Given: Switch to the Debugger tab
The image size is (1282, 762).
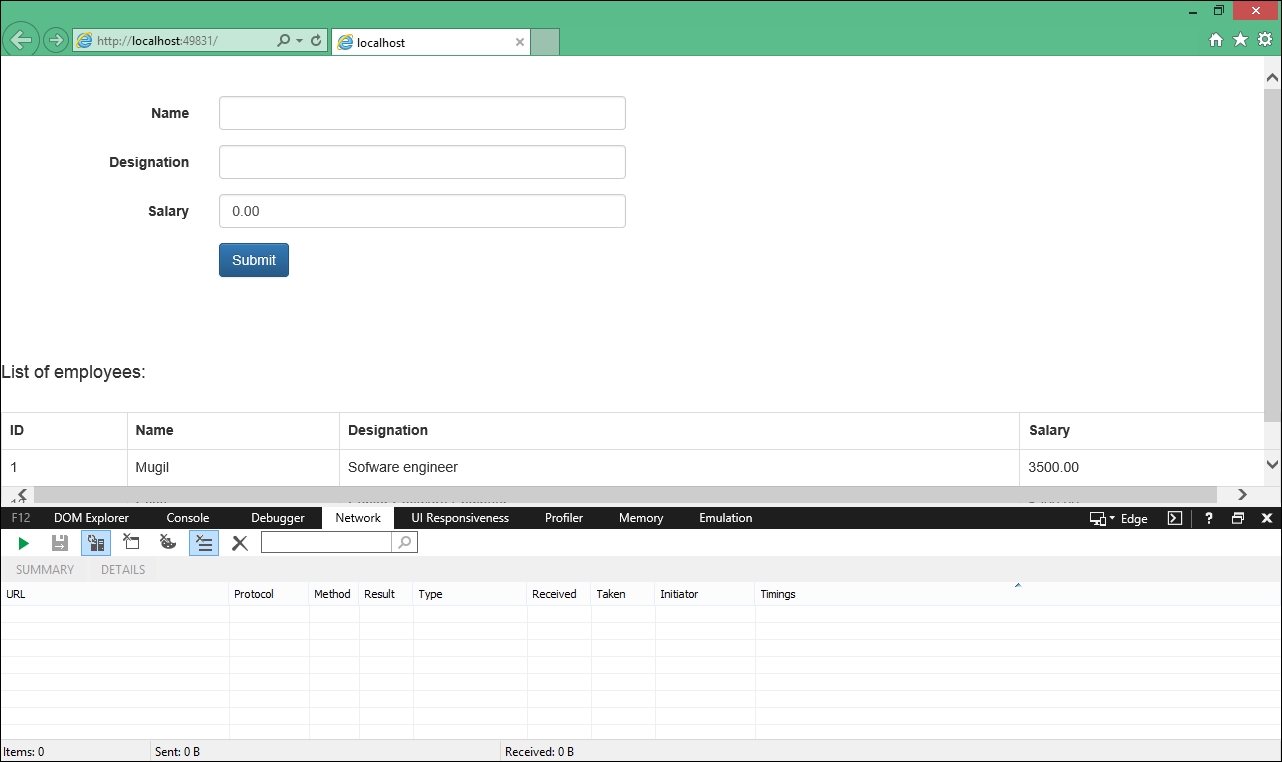Looking at the screenshot, I should pyautogui.click(x=278, y=518).
